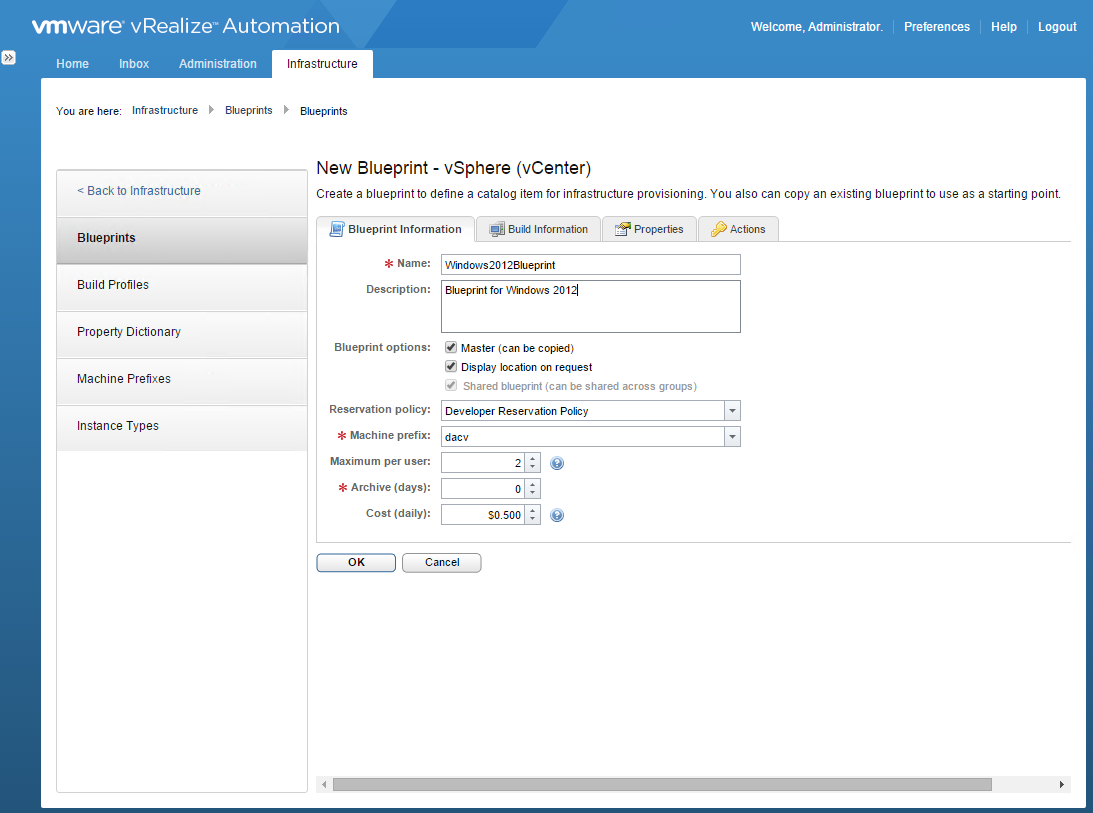Click the Actions key icon
The height and width of the screenshot is (813, 1093).
[719, 229]
